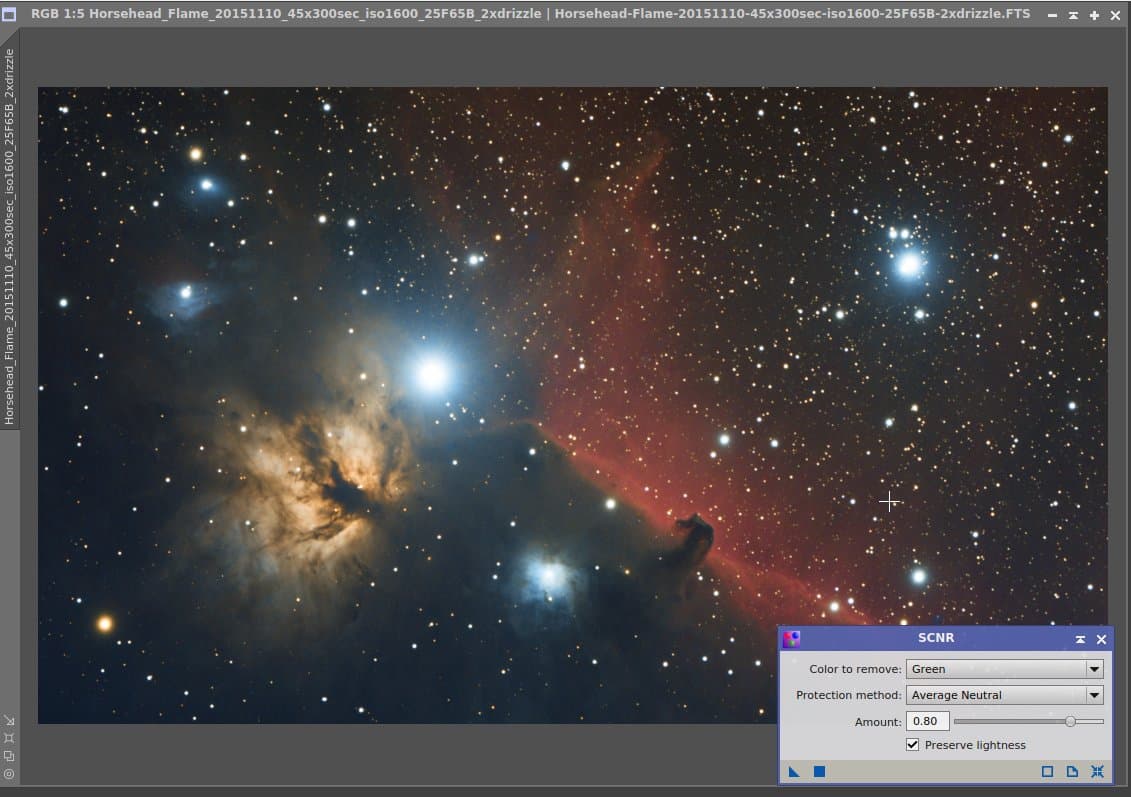Click the Apply square button in SCNR

click(819, 772)
